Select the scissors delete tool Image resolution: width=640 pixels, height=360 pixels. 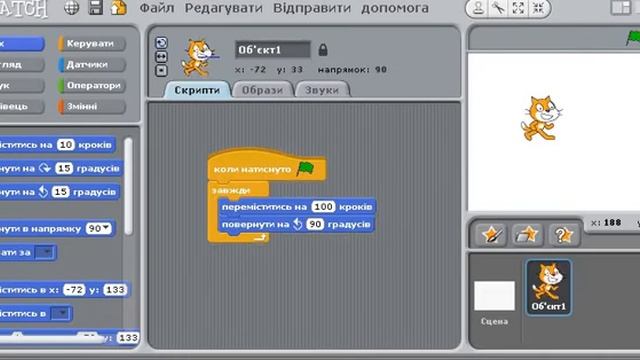[x=498, y=8]
